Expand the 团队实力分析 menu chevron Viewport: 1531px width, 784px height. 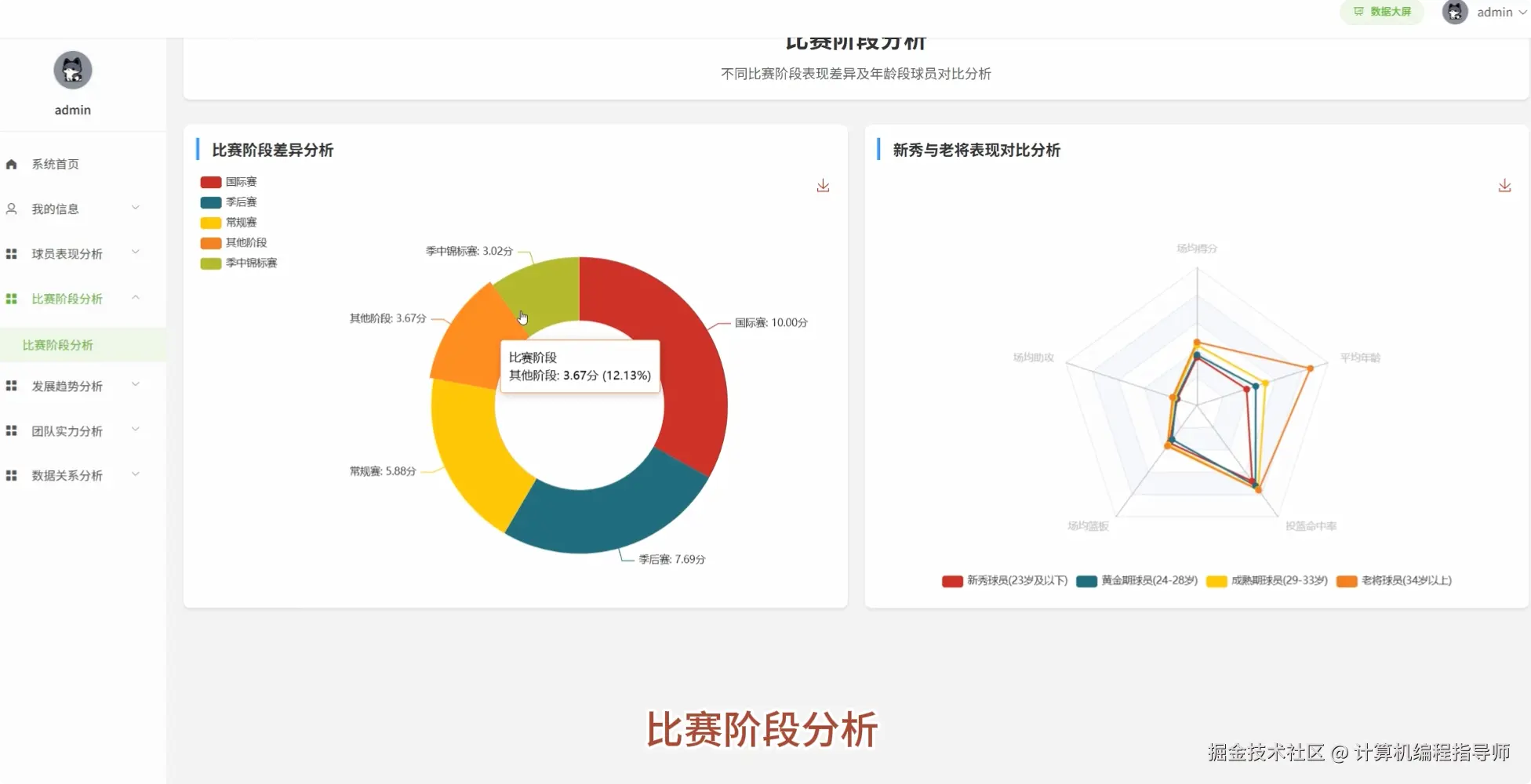(x=135, y=429)
